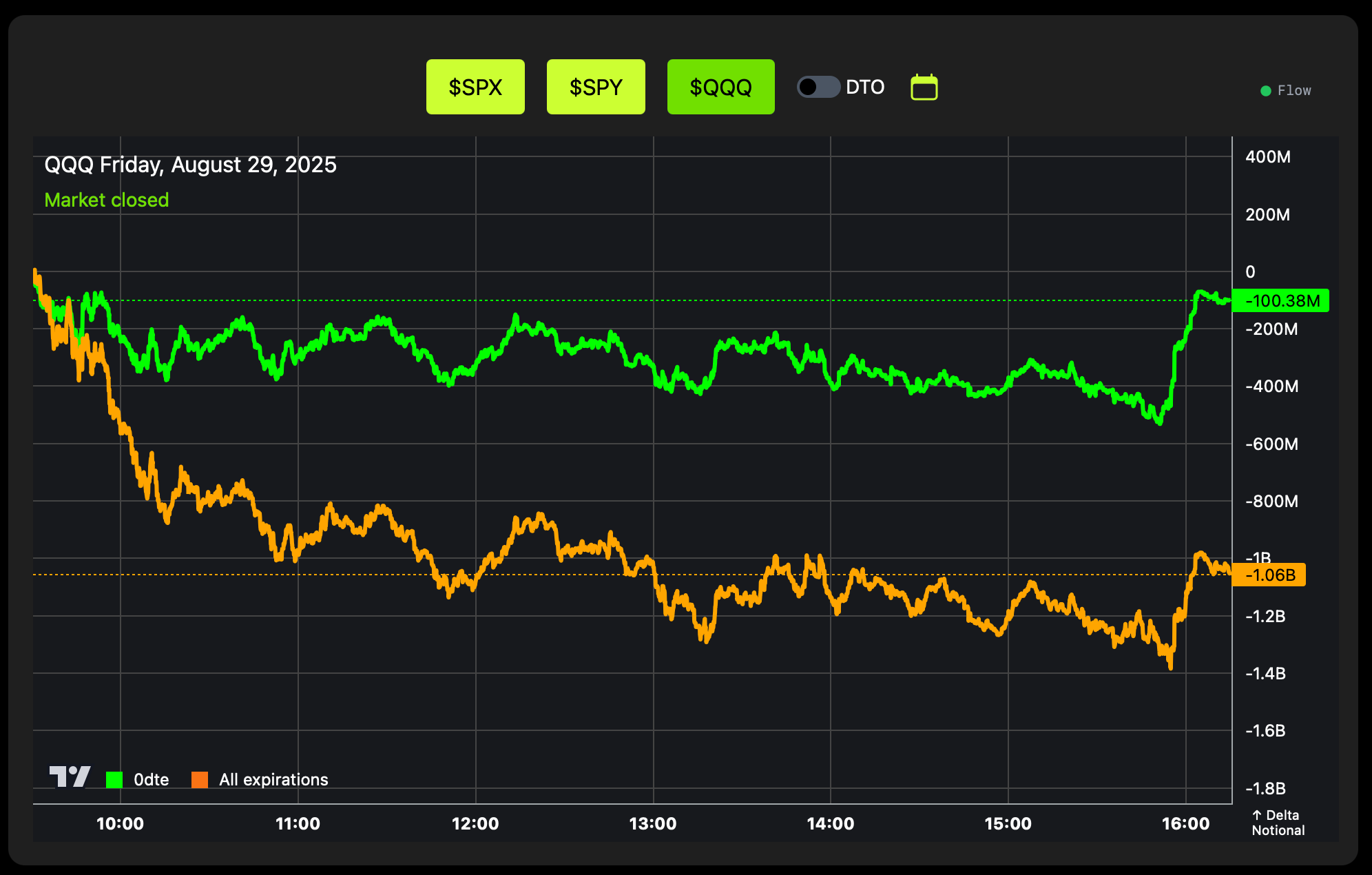This screenshot has width=1372, height=875.
Task: Click the orange All expirations legend swatch
Action: pyautogui.click(x=200, y=779)
